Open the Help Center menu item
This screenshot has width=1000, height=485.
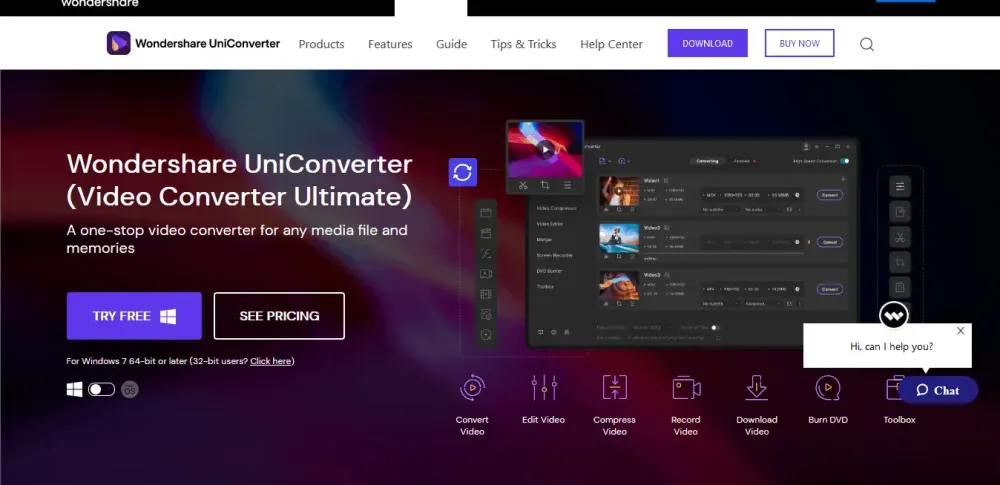611,44
